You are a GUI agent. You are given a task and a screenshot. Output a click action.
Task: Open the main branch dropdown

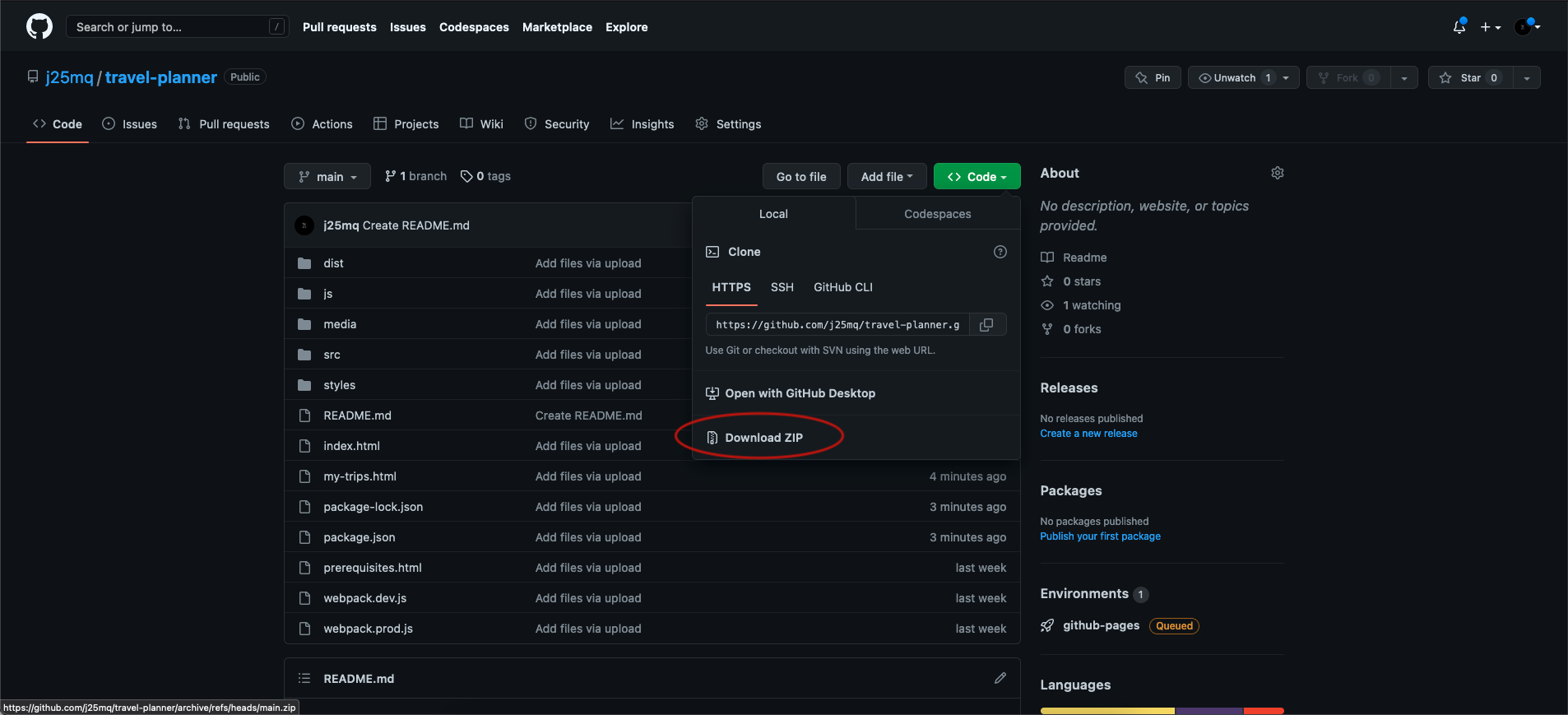327,176
